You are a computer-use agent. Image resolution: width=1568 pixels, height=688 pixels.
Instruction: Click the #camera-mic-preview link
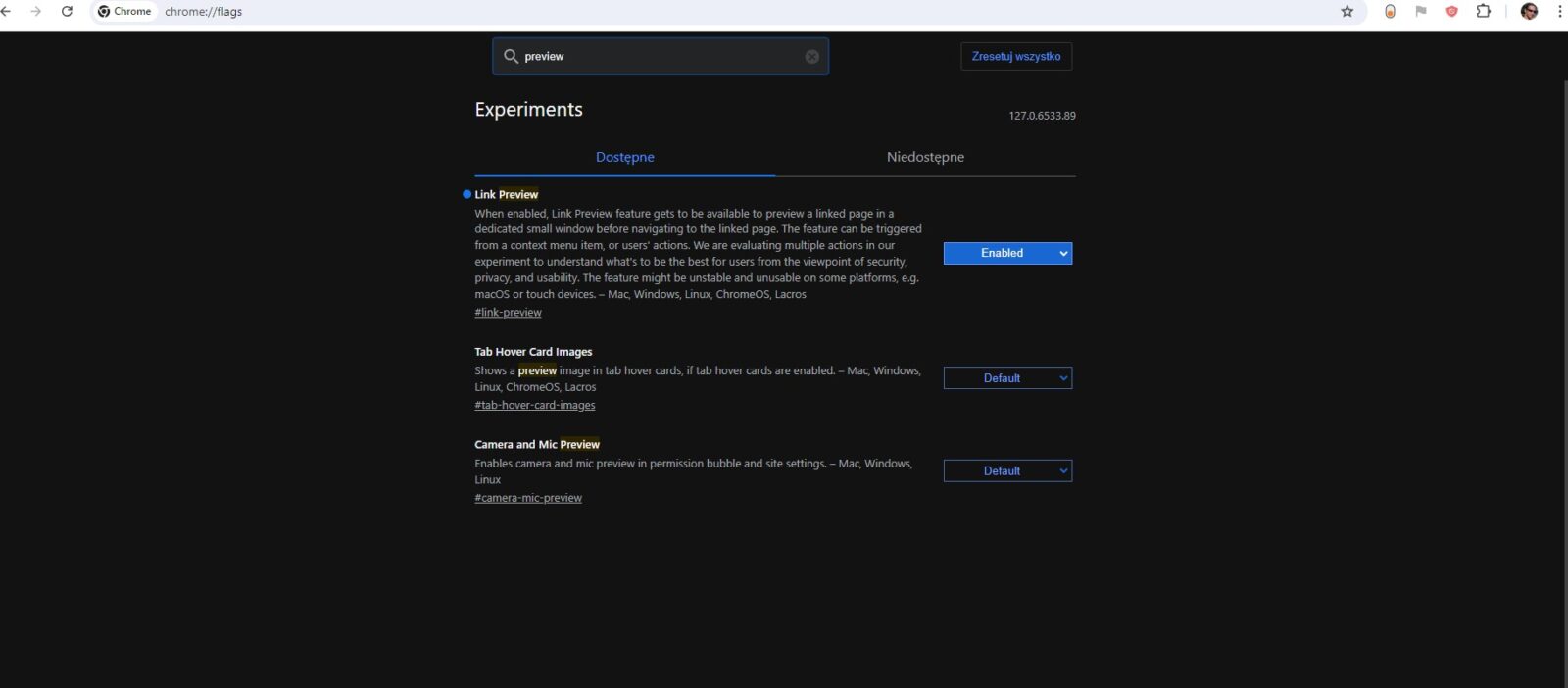(x=527, y=498)
